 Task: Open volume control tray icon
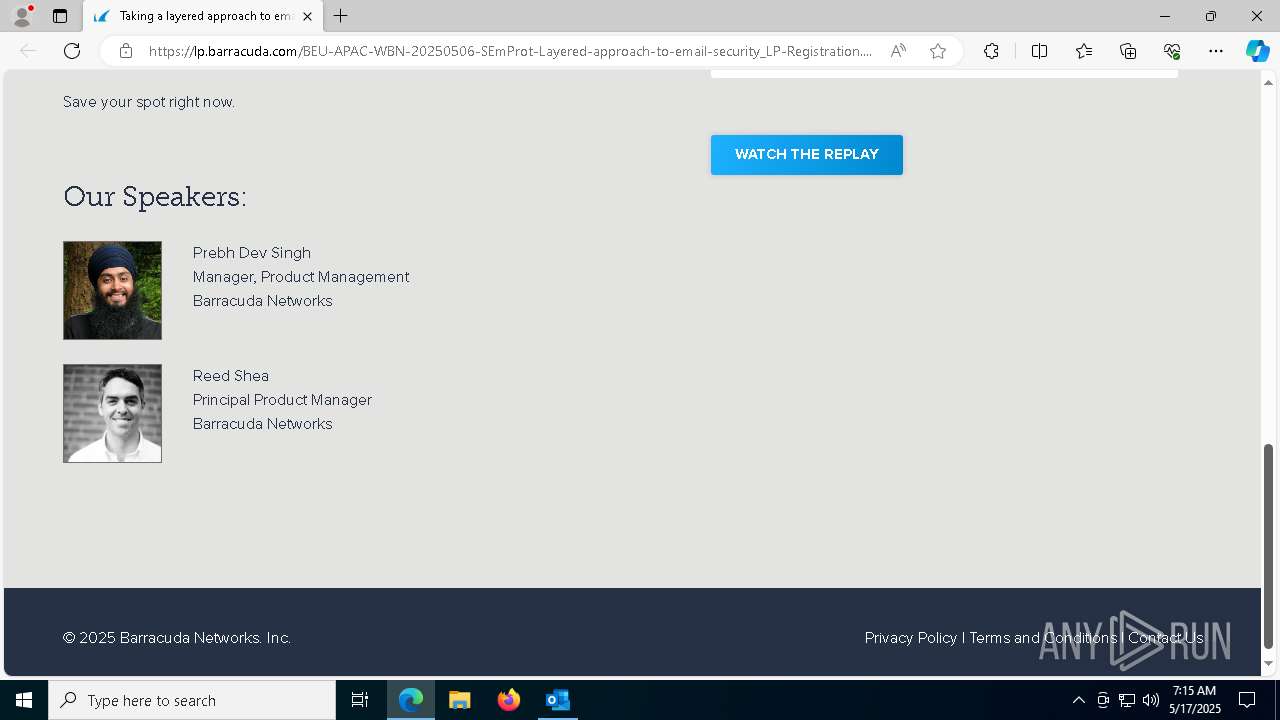[1151, 700]
